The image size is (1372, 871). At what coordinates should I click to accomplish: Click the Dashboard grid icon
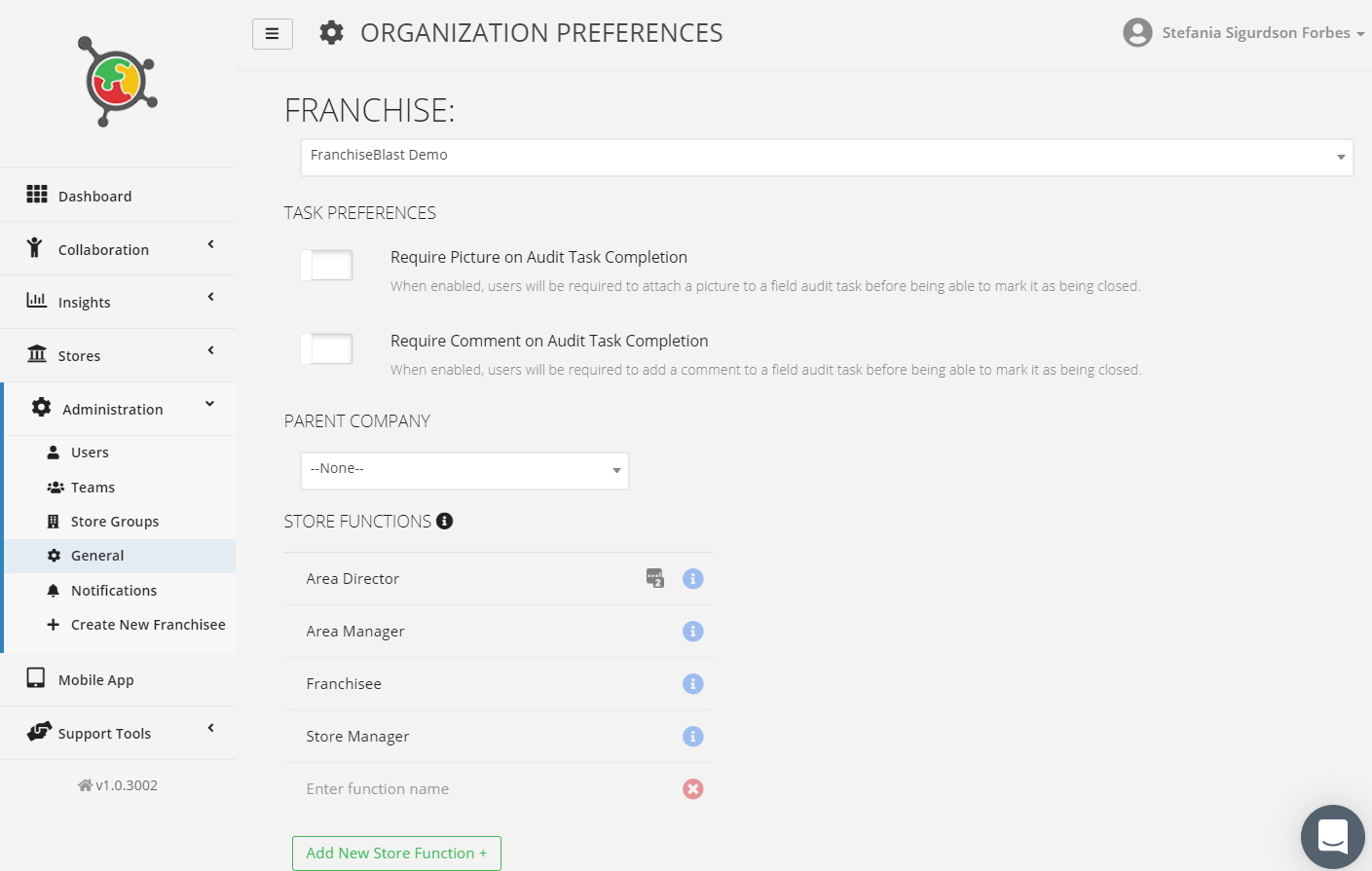pos(37,194)
